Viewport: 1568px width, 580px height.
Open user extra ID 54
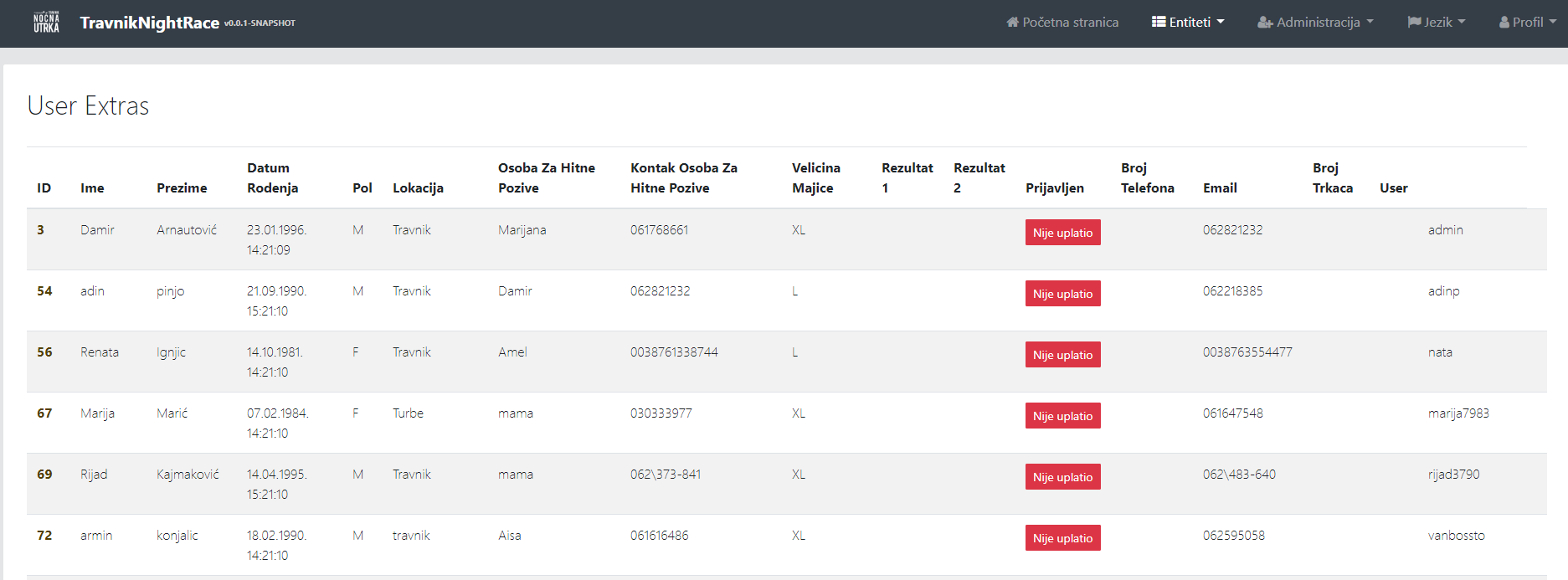44,291
